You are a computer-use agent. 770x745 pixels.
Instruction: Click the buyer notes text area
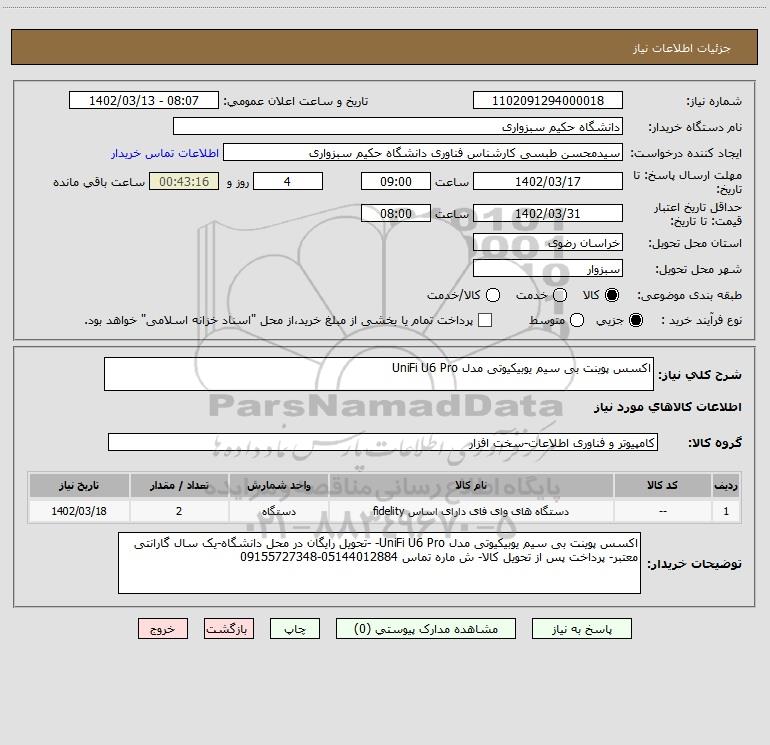coord(379,563)
